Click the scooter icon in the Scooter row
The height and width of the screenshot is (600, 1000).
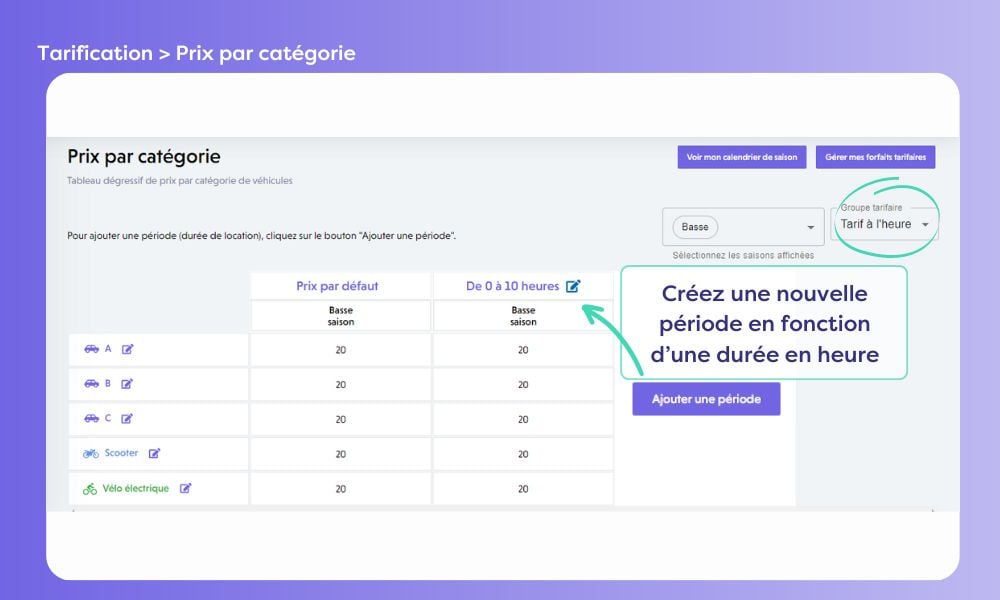click(x=91, y=454)
